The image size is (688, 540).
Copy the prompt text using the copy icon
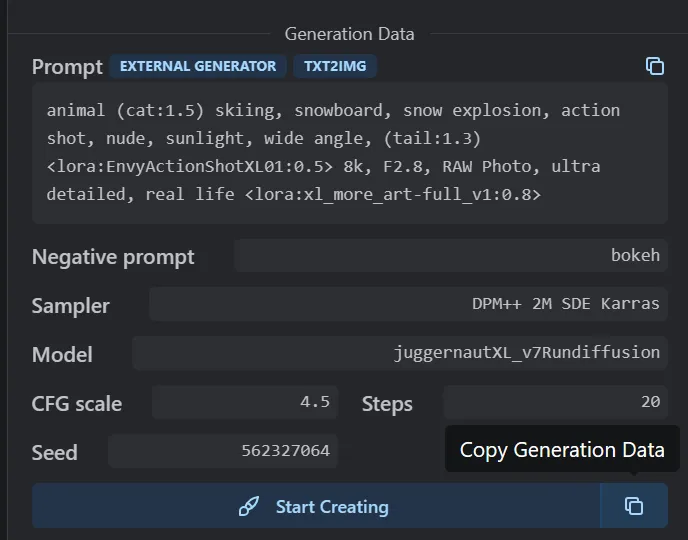pyautogui.click(x=655, y=66)
